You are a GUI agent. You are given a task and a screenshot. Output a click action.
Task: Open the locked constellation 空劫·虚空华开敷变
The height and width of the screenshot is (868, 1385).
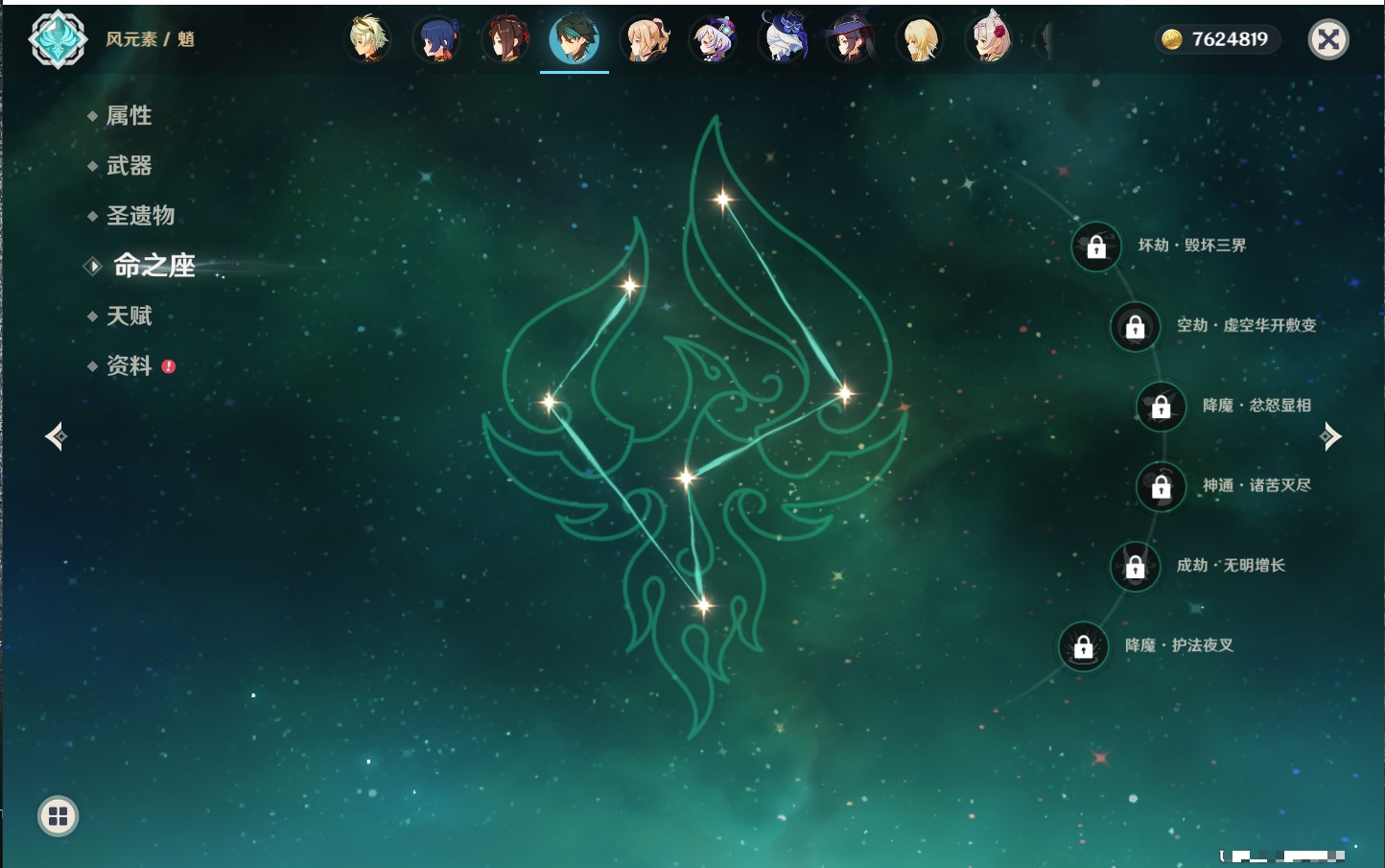[1136, 326]
